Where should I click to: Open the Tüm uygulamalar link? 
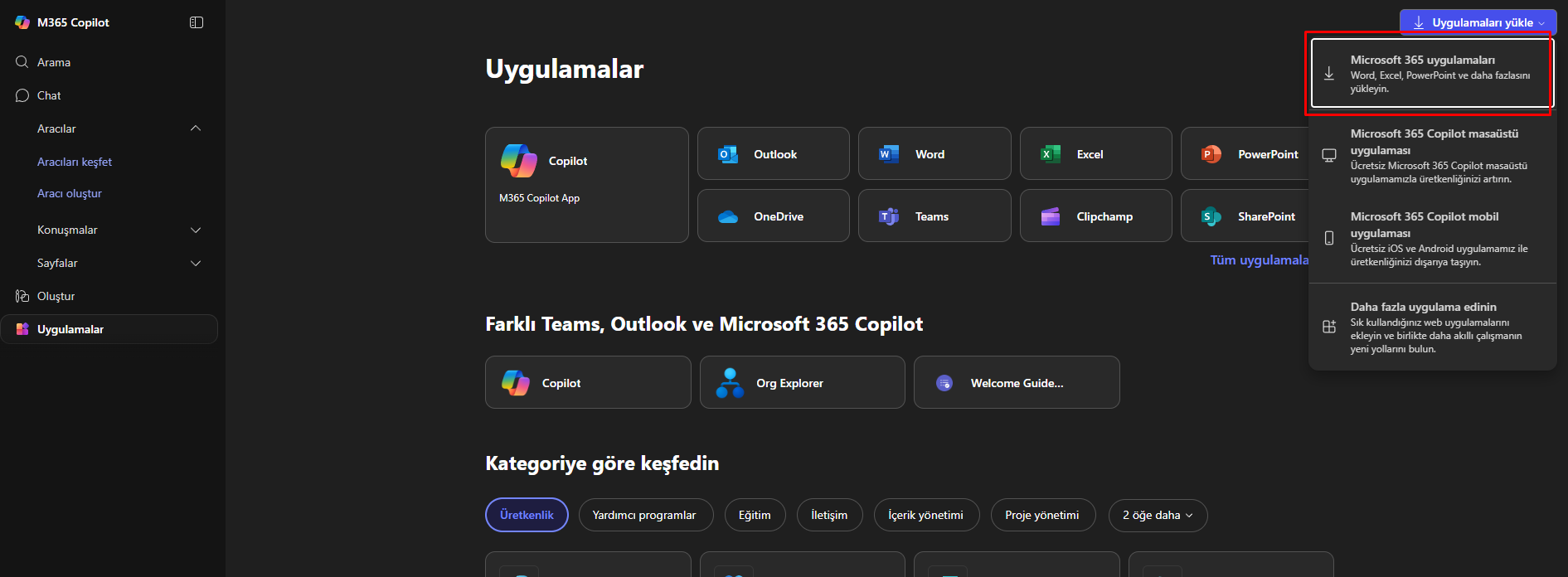(x=1259, y=259)
